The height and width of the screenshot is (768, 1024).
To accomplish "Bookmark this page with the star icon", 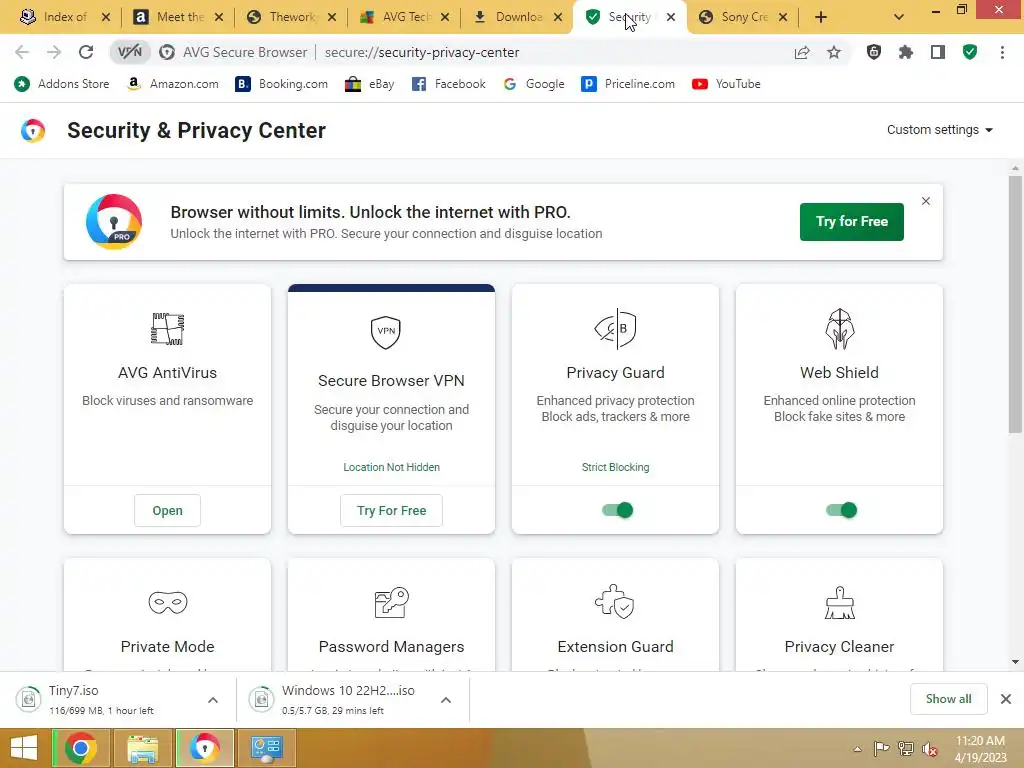I will (x=834, y=52).
